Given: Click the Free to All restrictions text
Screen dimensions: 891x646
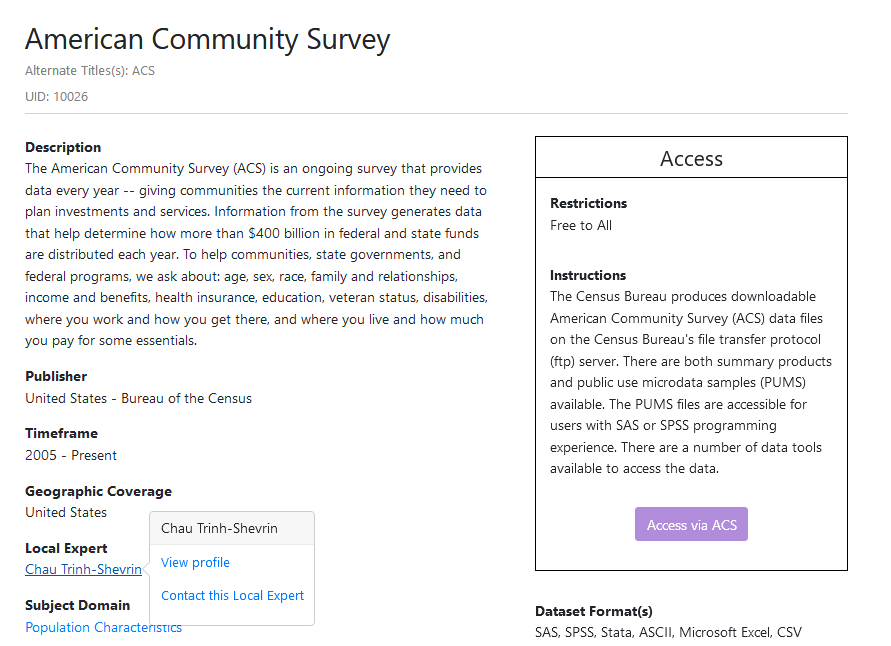Looking at the screenshot, I should click(x=581, y=225).
